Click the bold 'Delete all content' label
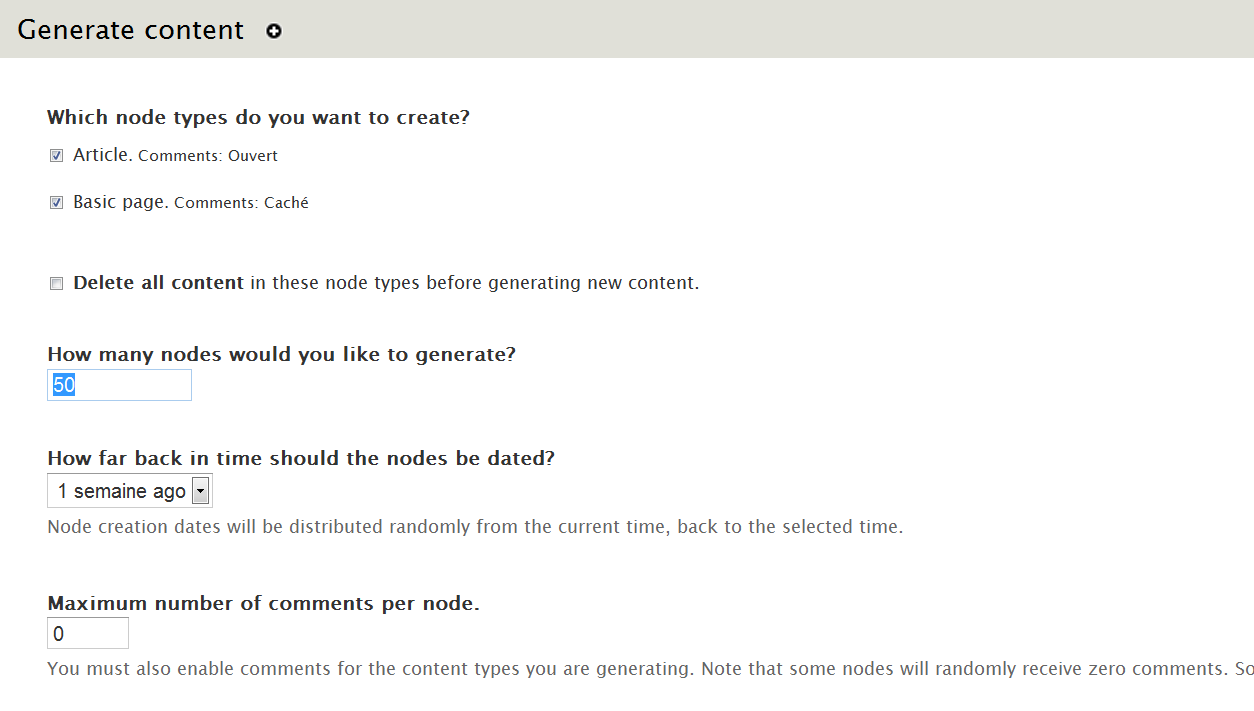The width and height of the screenshot is (1254, 711). point(158,283)
